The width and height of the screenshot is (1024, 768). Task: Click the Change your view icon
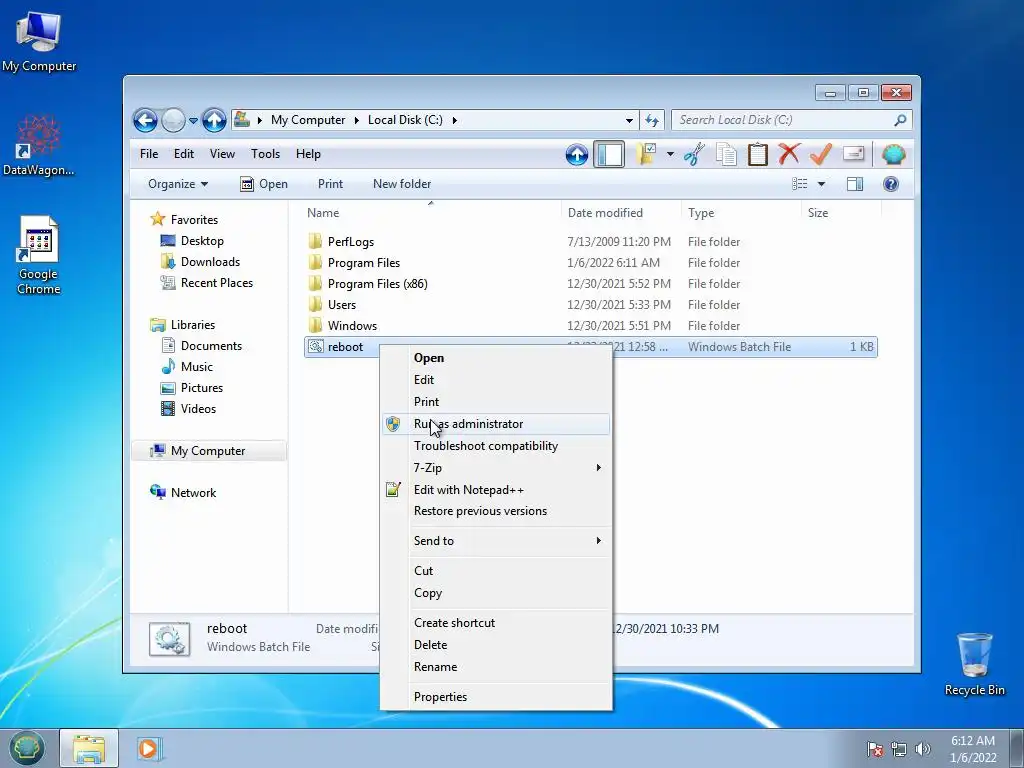(x=800, y=184)
